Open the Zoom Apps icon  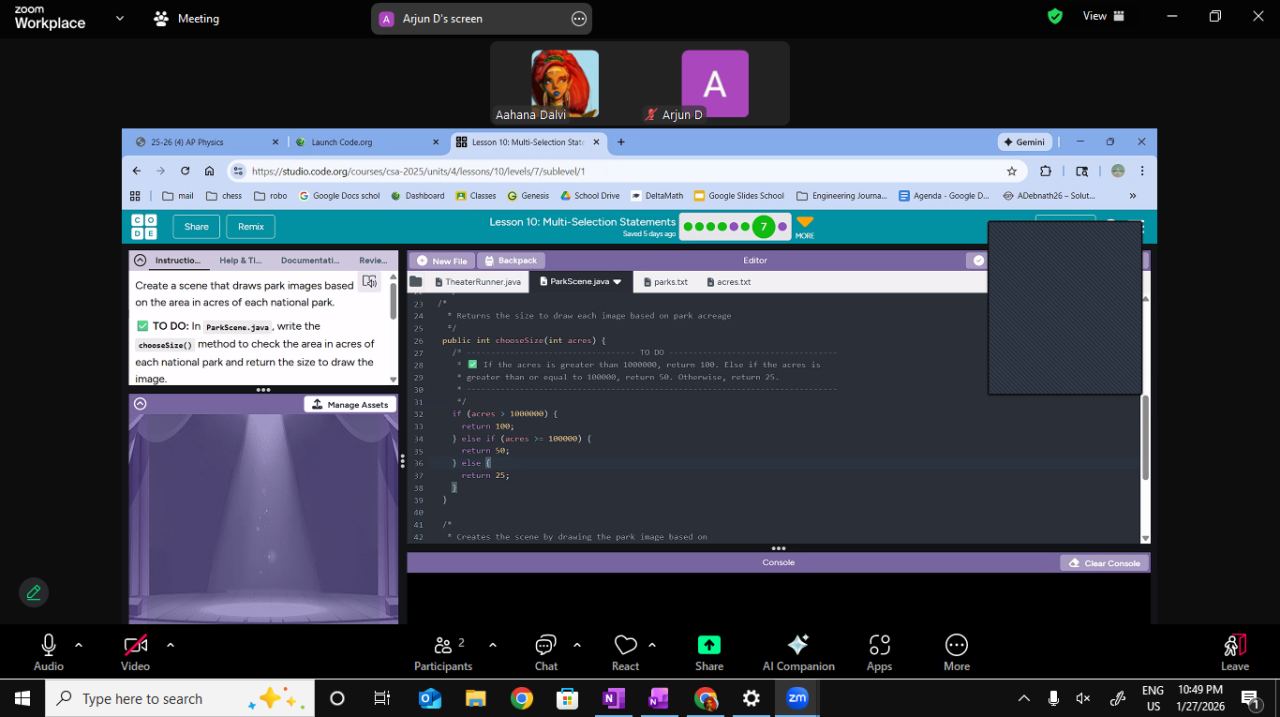coord(879,645)
